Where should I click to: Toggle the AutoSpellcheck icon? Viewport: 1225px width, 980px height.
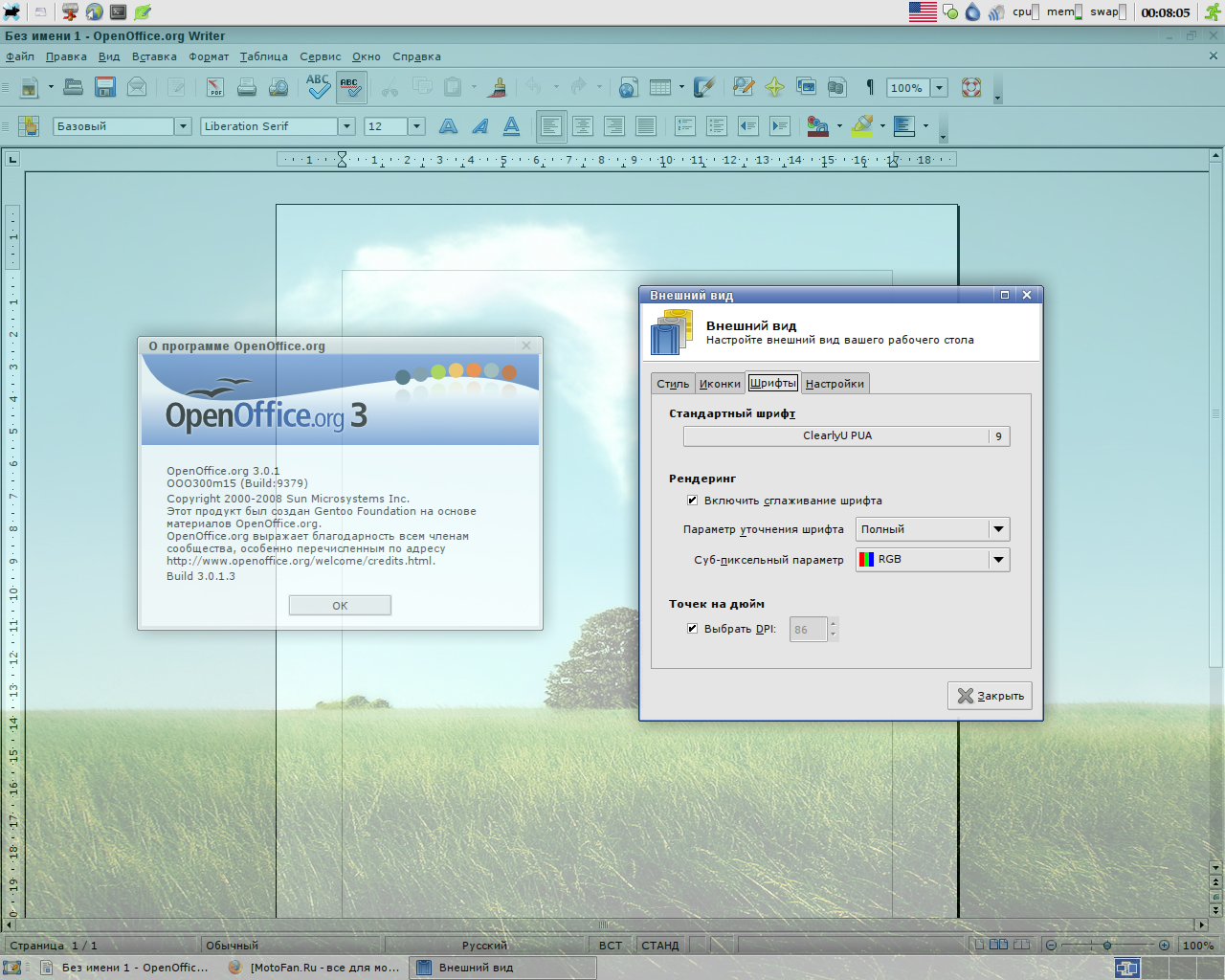[x=351, y=88]
